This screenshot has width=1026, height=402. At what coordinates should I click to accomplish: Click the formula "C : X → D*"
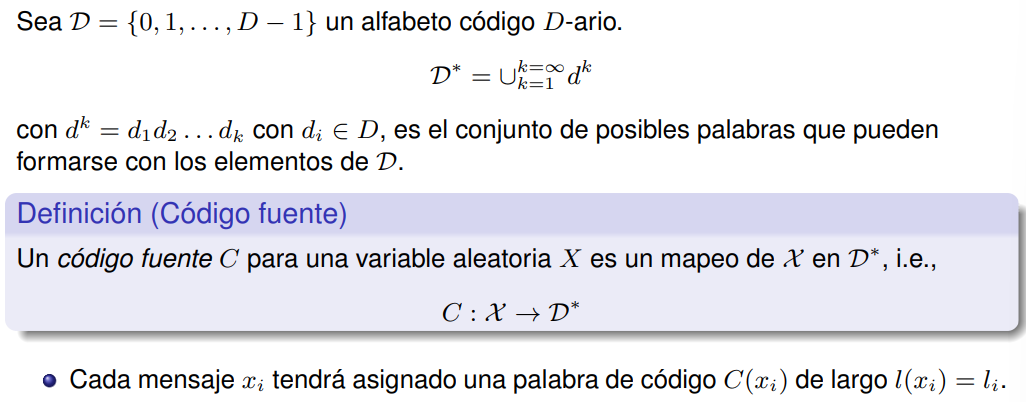coord(512,310)
